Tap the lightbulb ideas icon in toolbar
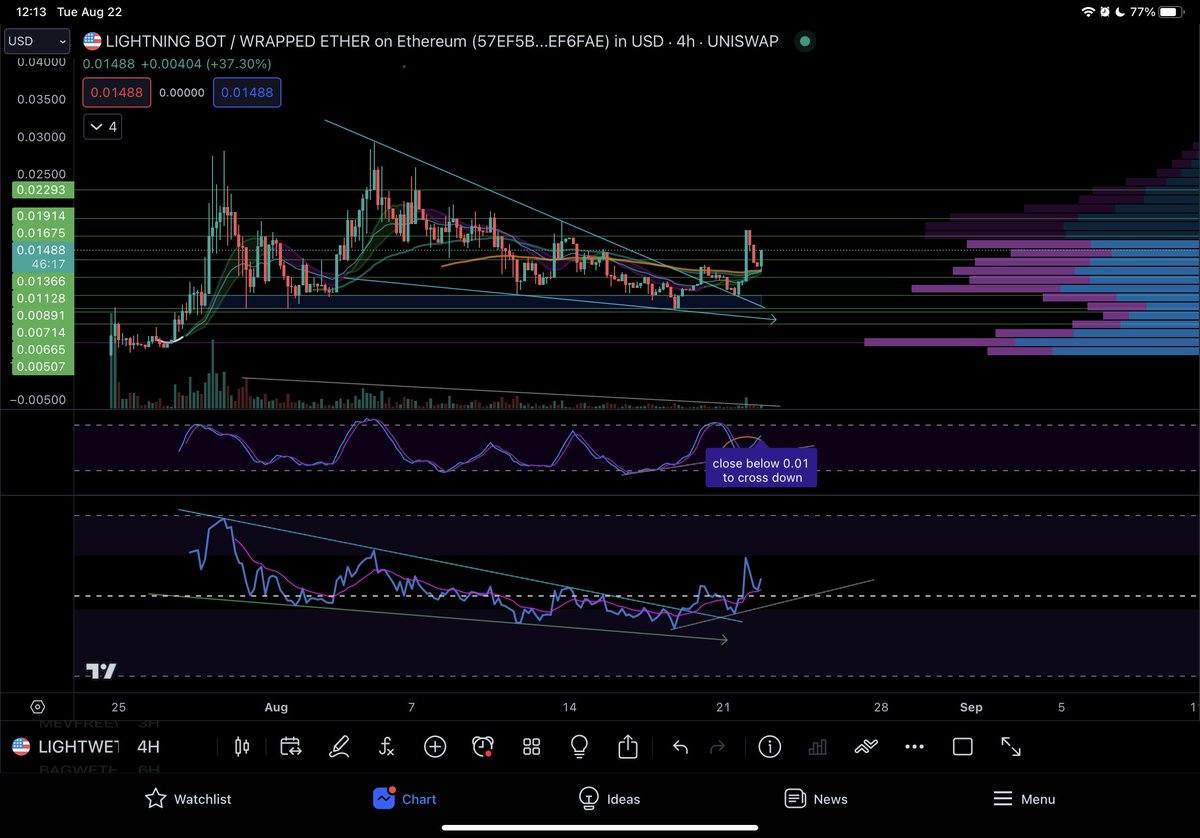This screenshot has height=838, width=1200. [579, 746]
